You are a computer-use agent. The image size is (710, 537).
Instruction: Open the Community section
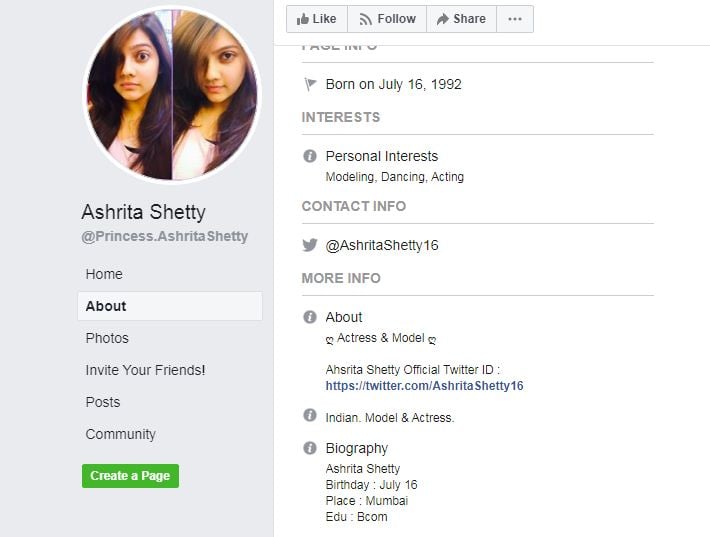[120, 434]
